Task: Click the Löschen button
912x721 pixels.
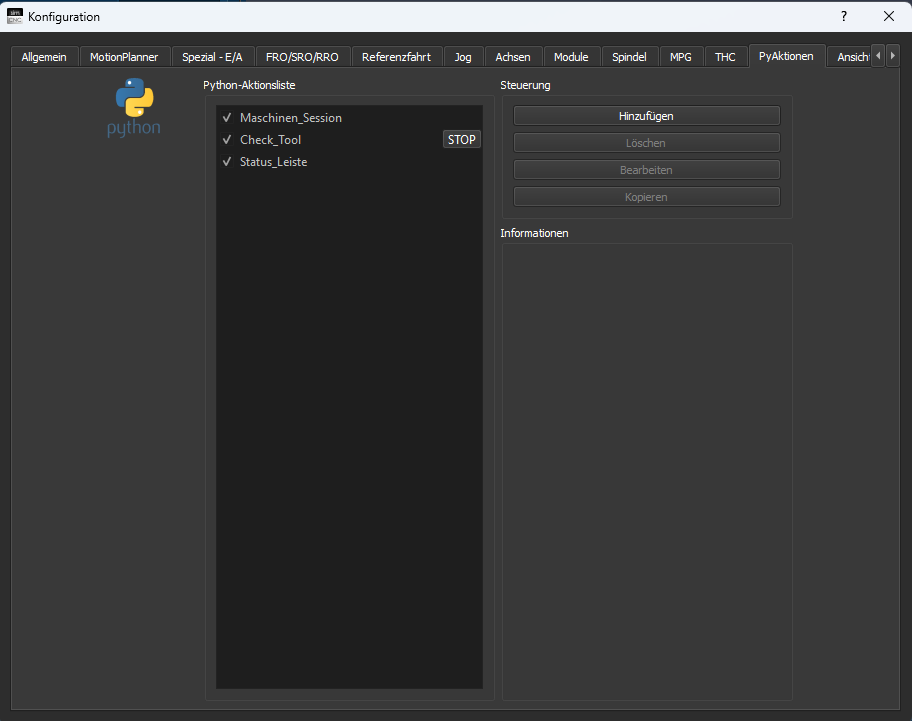Action: tap(646, 143)
